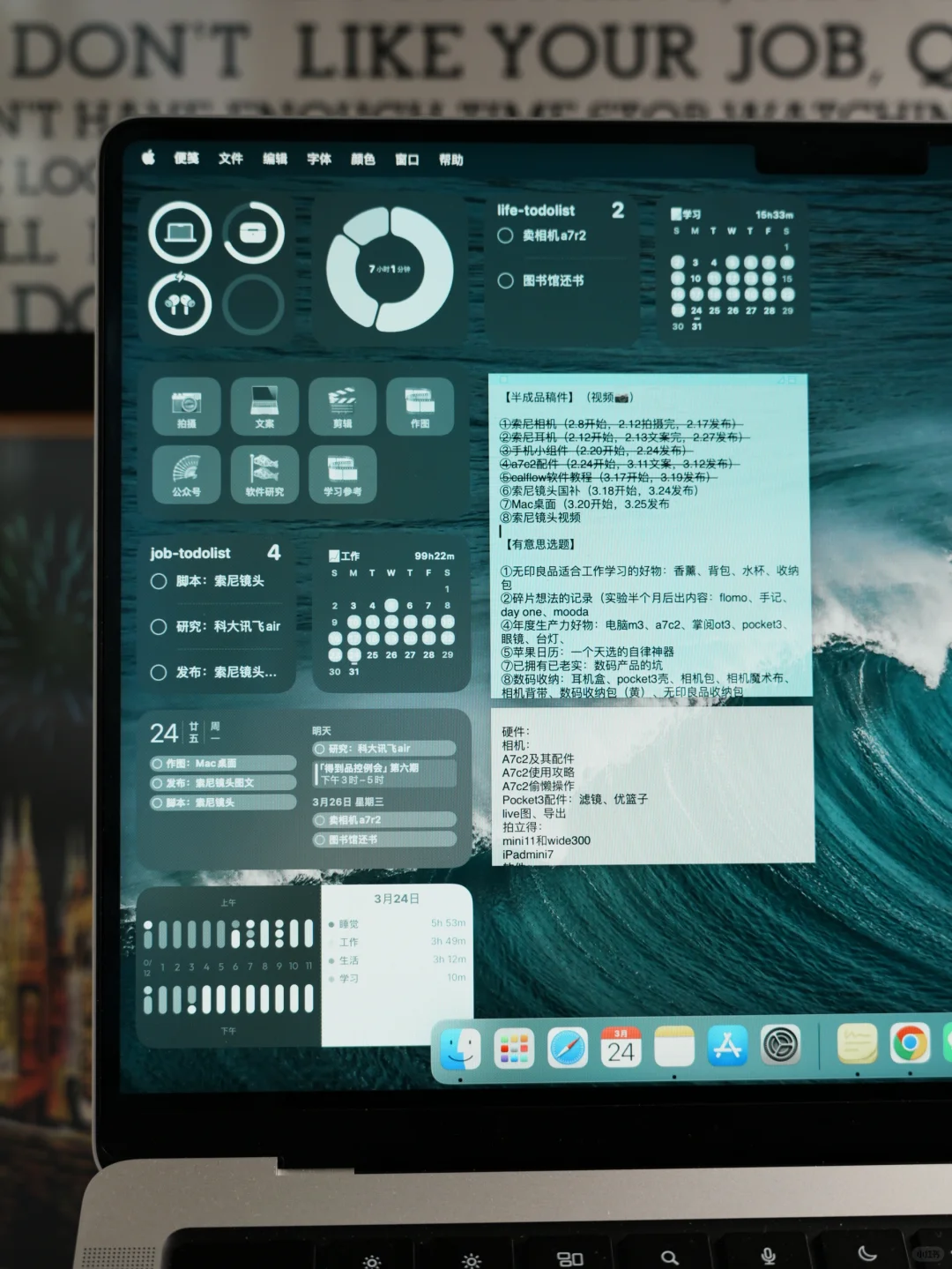Open the 作图 folder on the desktop
The width and height of the screenshot is (952, 1269).
[x=420, y=407]
